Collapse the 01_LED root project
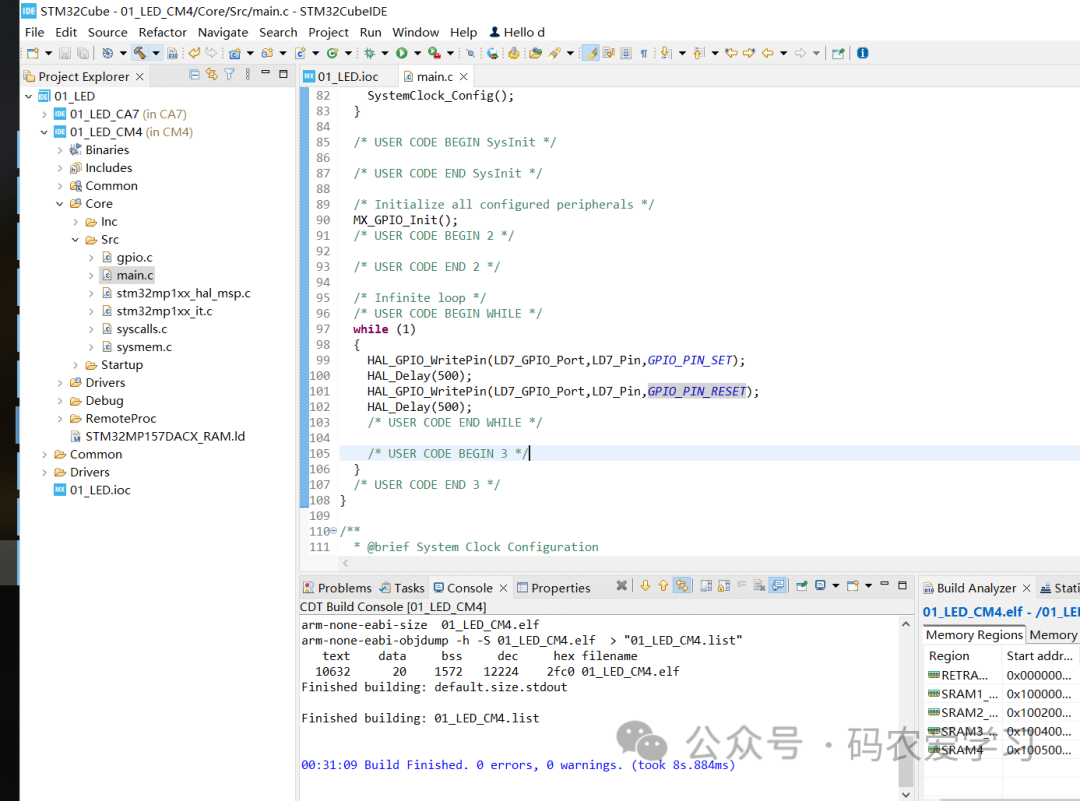This screenshot has width=1080, height=801. 28,96
